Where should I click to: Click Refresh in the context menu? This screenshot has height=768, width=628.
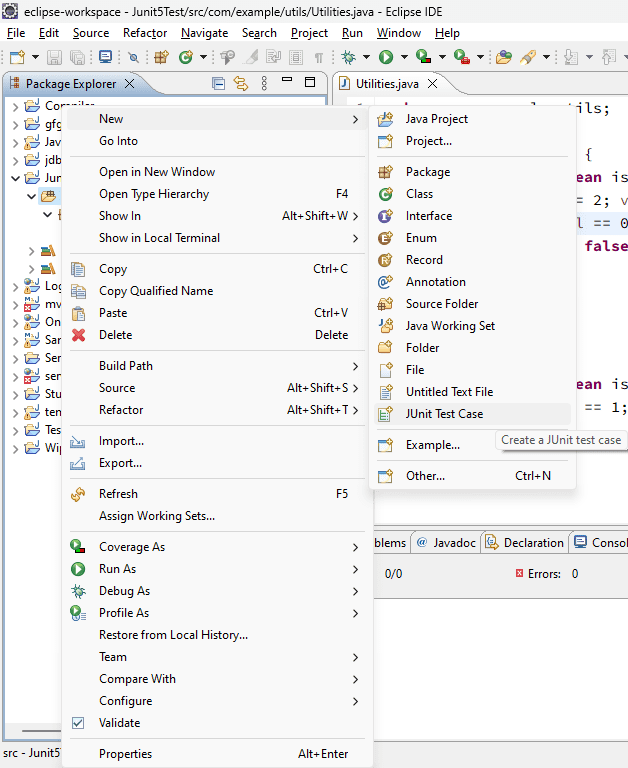tap(217, 494)
